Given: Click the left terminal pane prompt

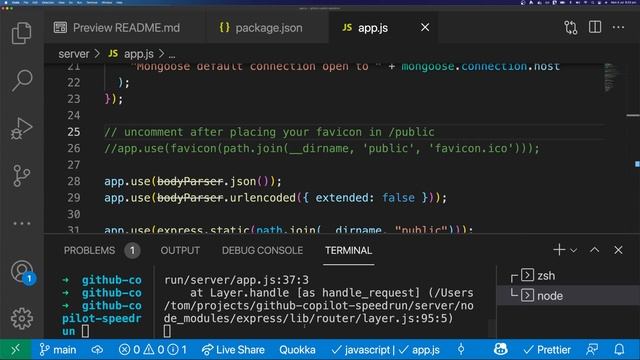Looking at the screenshot, I should point(85,331).
